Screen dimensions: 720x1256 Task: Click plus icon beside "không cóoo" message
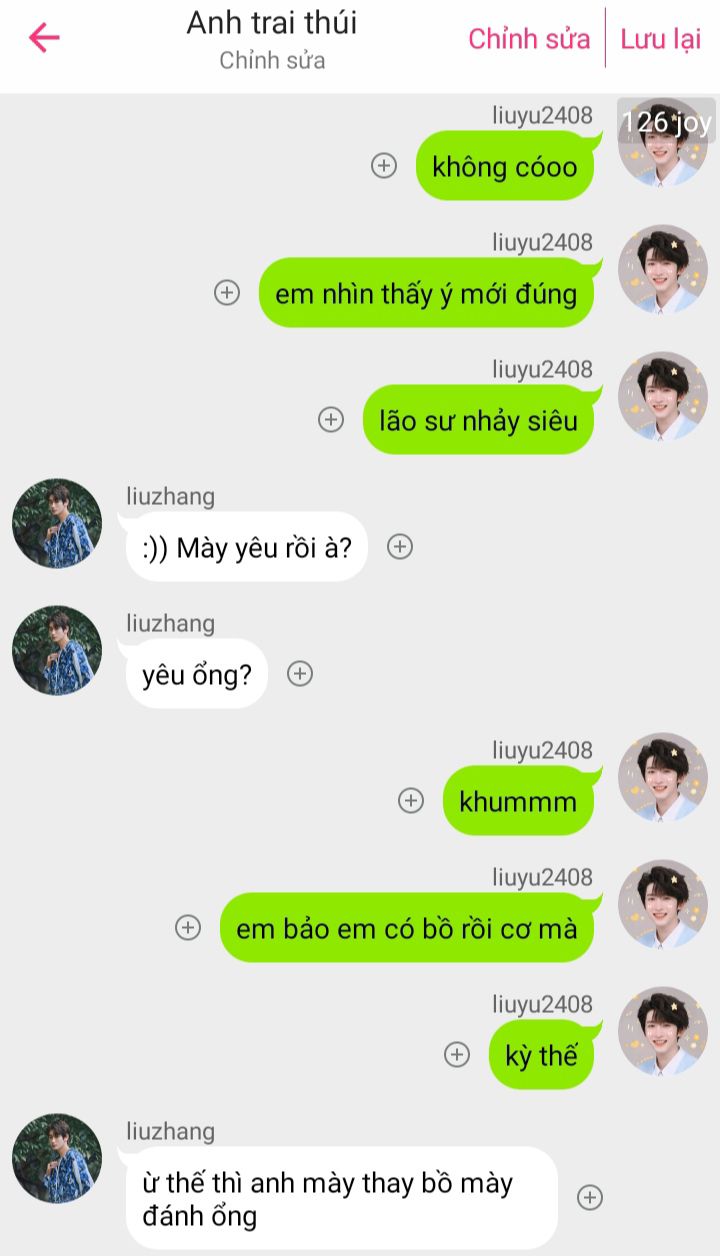(384, 166)
